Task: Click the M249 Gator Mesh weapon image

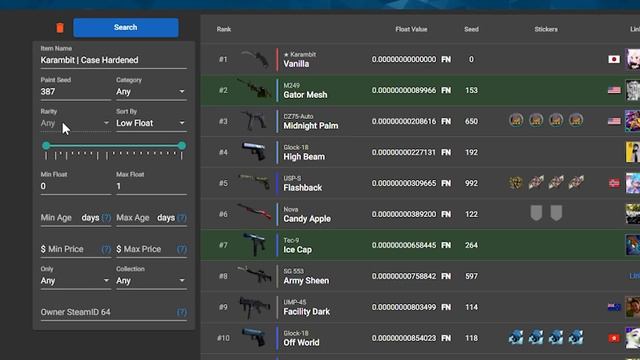Action: 255,90
